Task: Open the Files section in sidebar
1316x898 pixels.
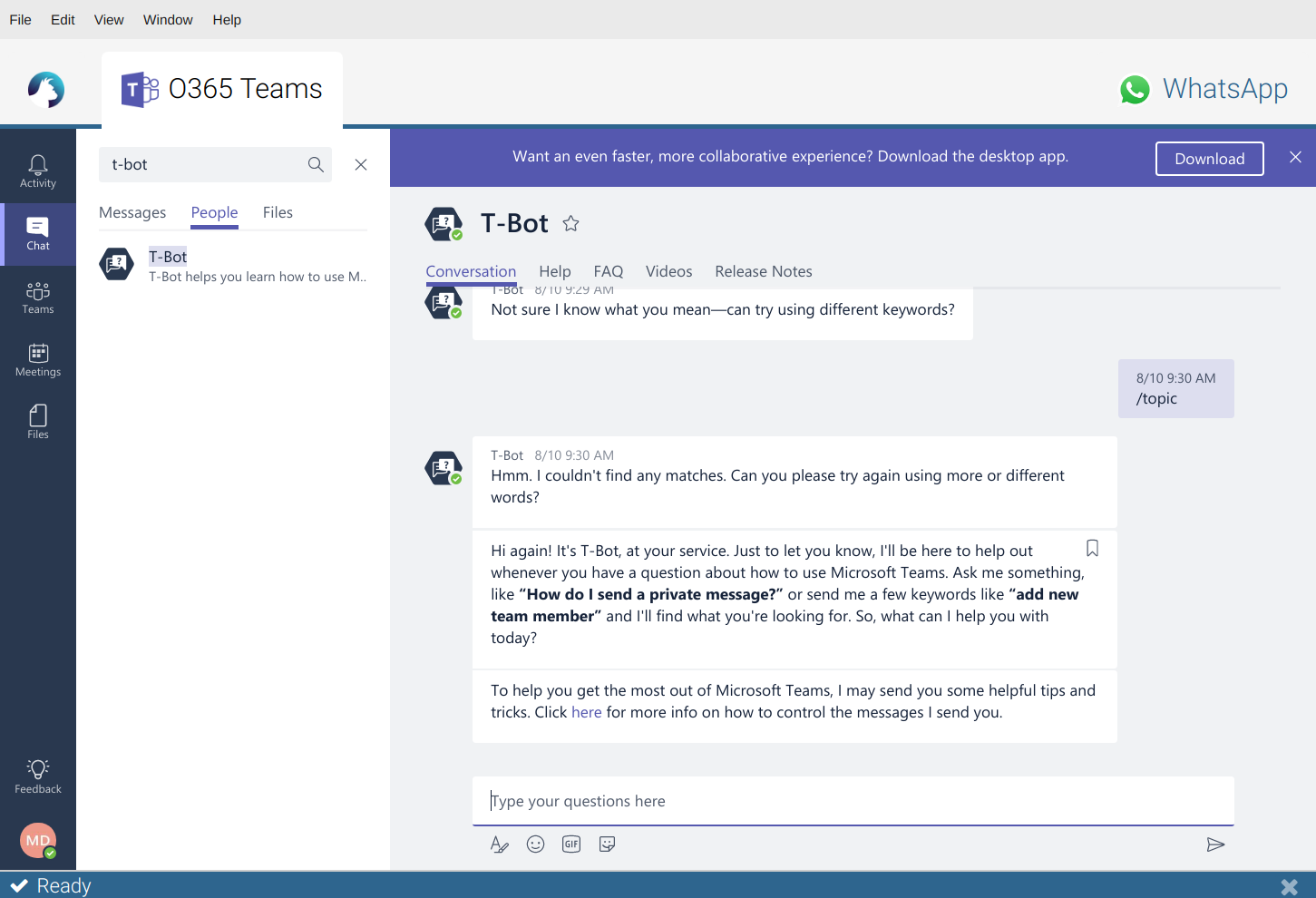Action: pyautogui.click(x=38, y=423)
